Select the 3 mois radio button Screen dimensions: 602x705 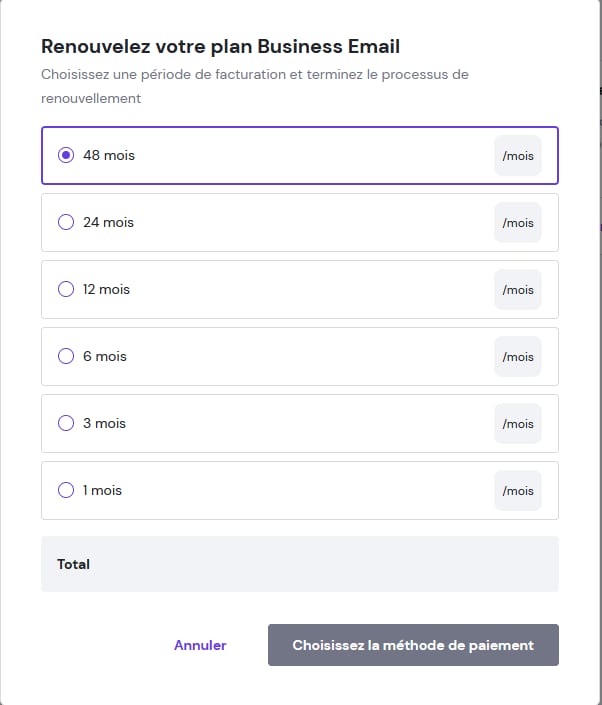(x=66, y=423)
